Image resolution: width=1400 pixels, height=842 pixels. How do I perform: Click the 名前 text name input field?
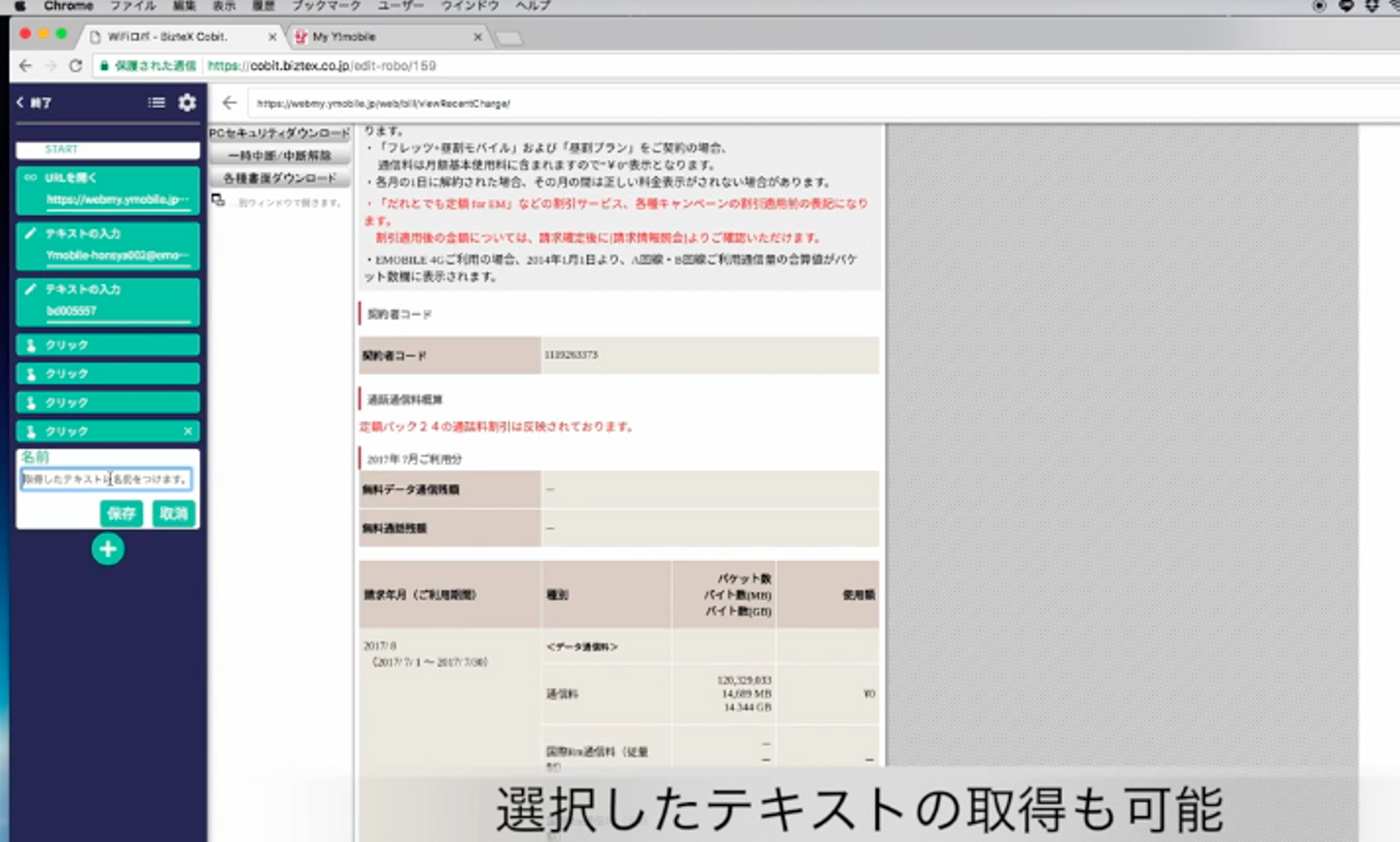click(x=106, y=479)
